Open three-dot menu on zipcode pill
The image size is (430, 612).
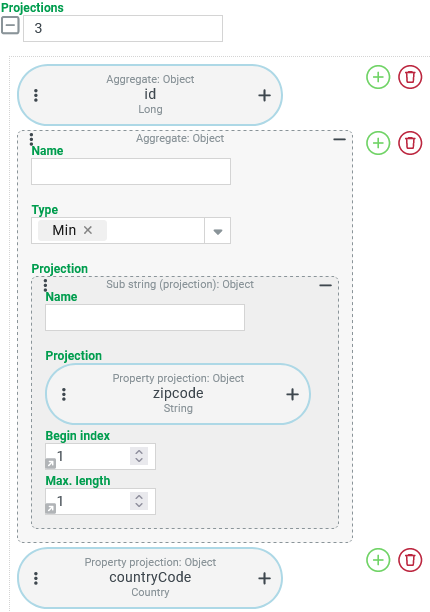(x=64, y=394)
